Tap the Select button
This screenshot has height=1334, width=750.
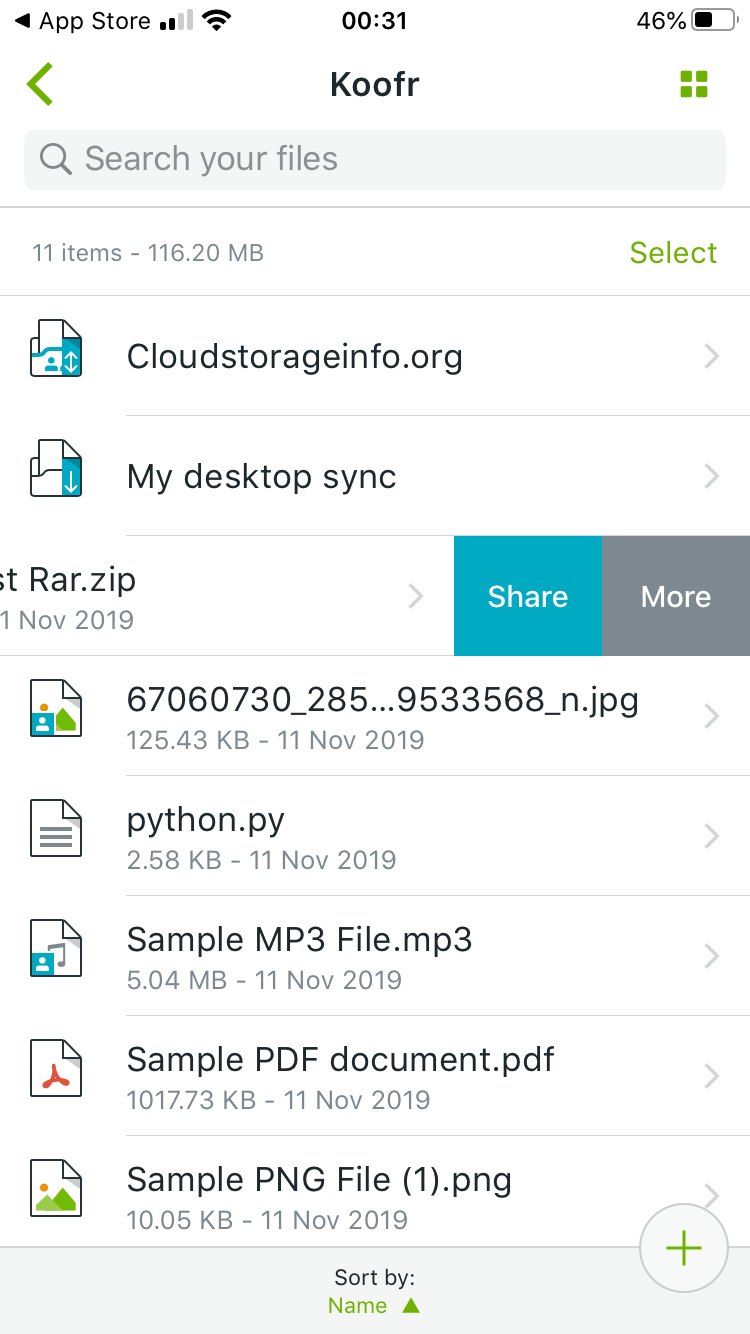(673, 253)
